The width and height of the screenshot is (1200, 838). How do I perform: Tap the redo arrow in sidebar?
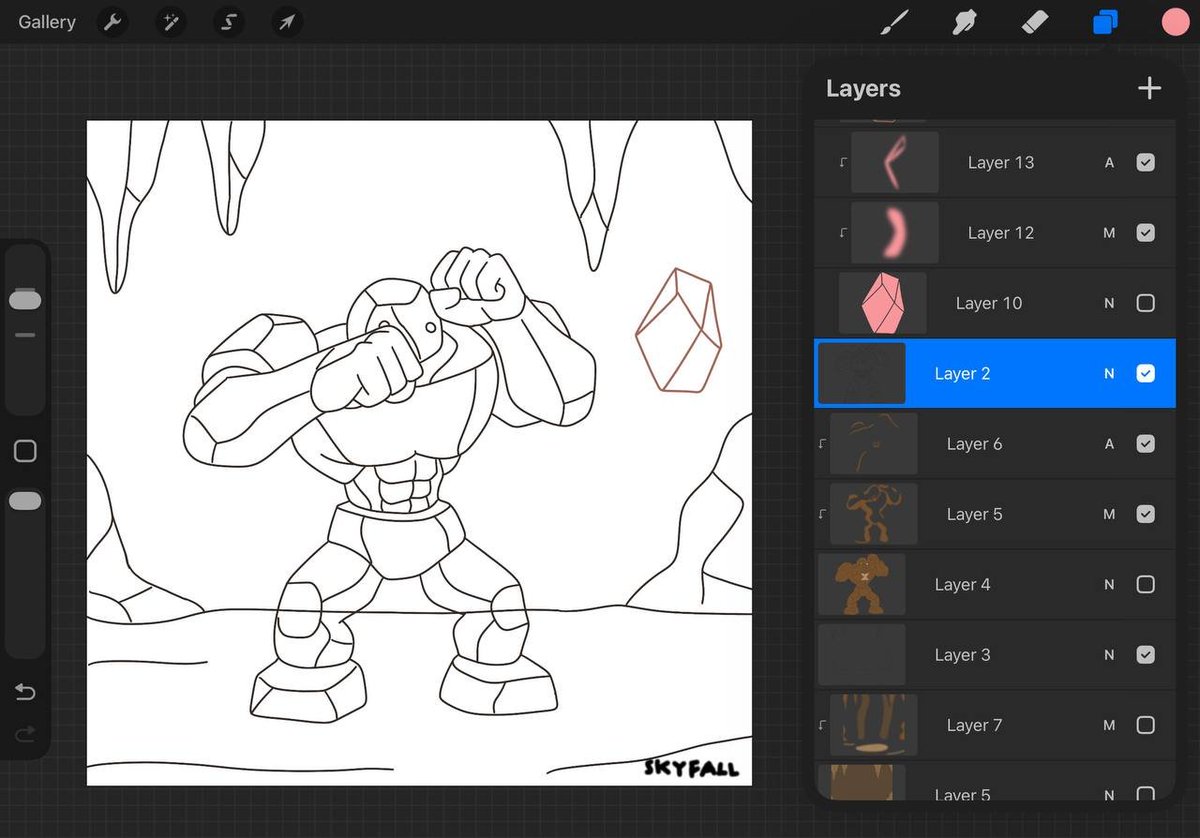coord(25,735)
